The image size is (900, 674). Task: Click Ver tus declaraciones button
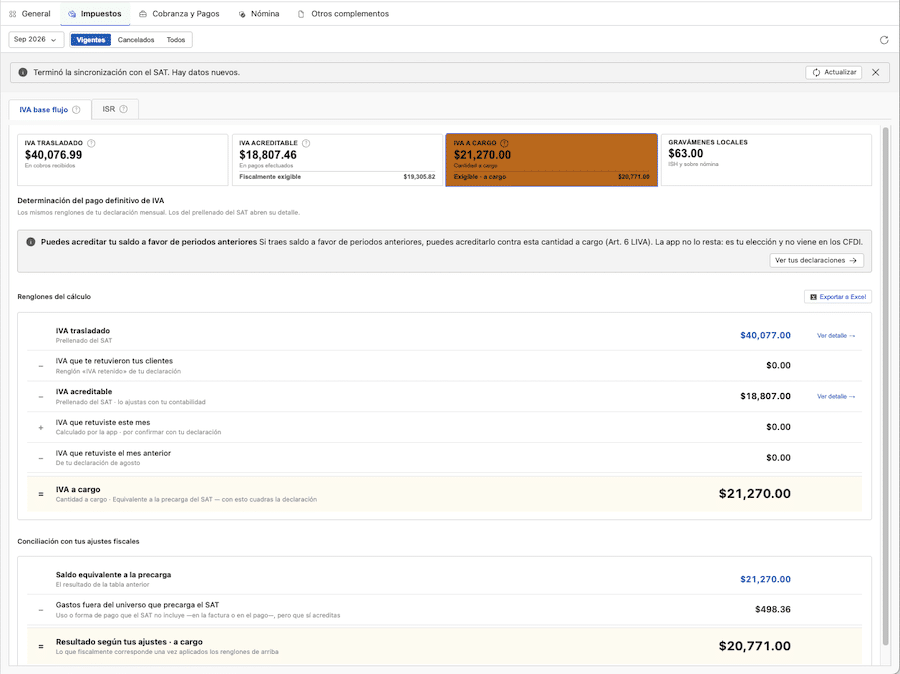(x=816, y=261)
